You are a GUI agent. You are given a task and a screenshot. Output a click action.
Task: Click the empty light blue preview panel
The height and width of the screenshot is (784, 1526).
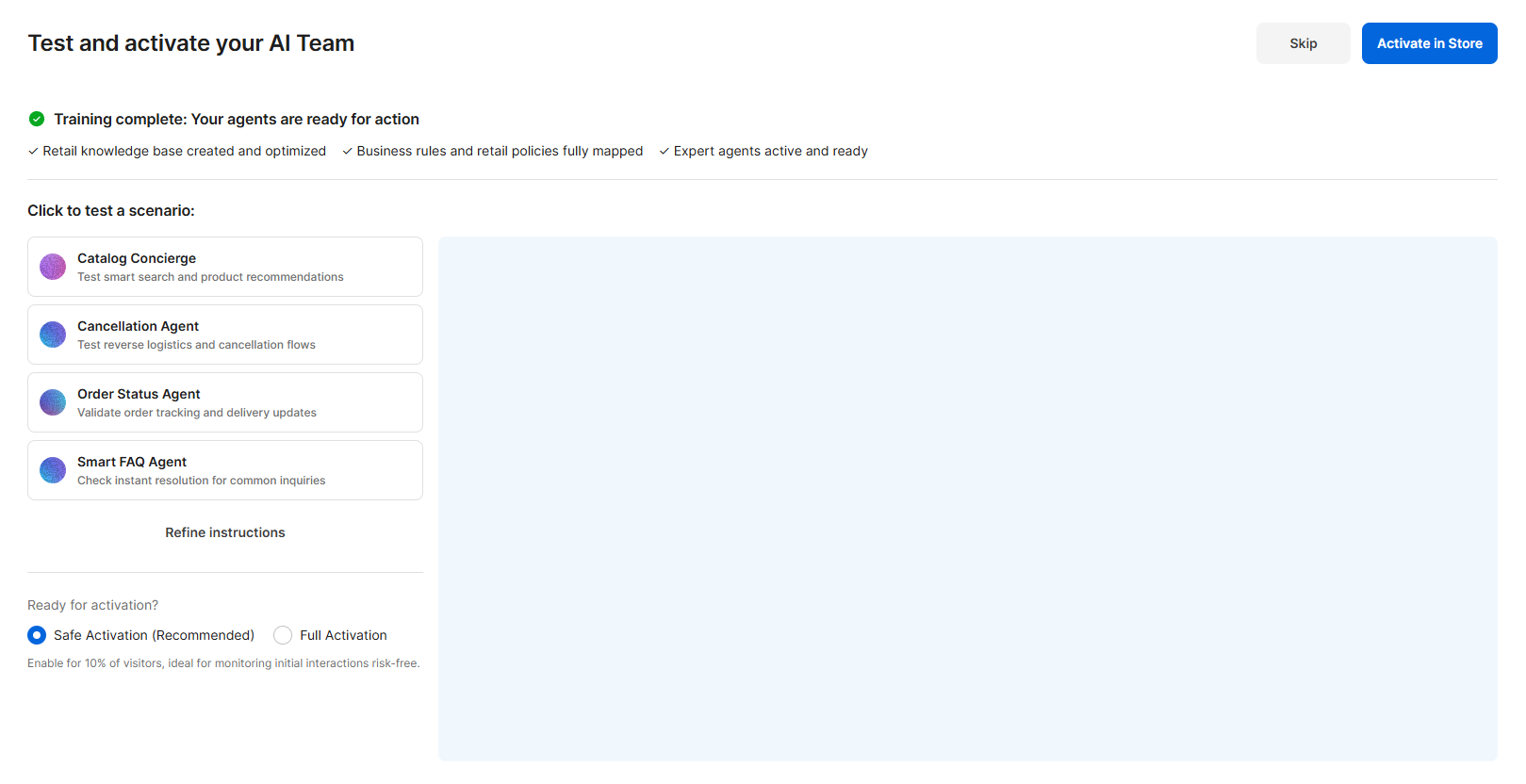point(967,498)
